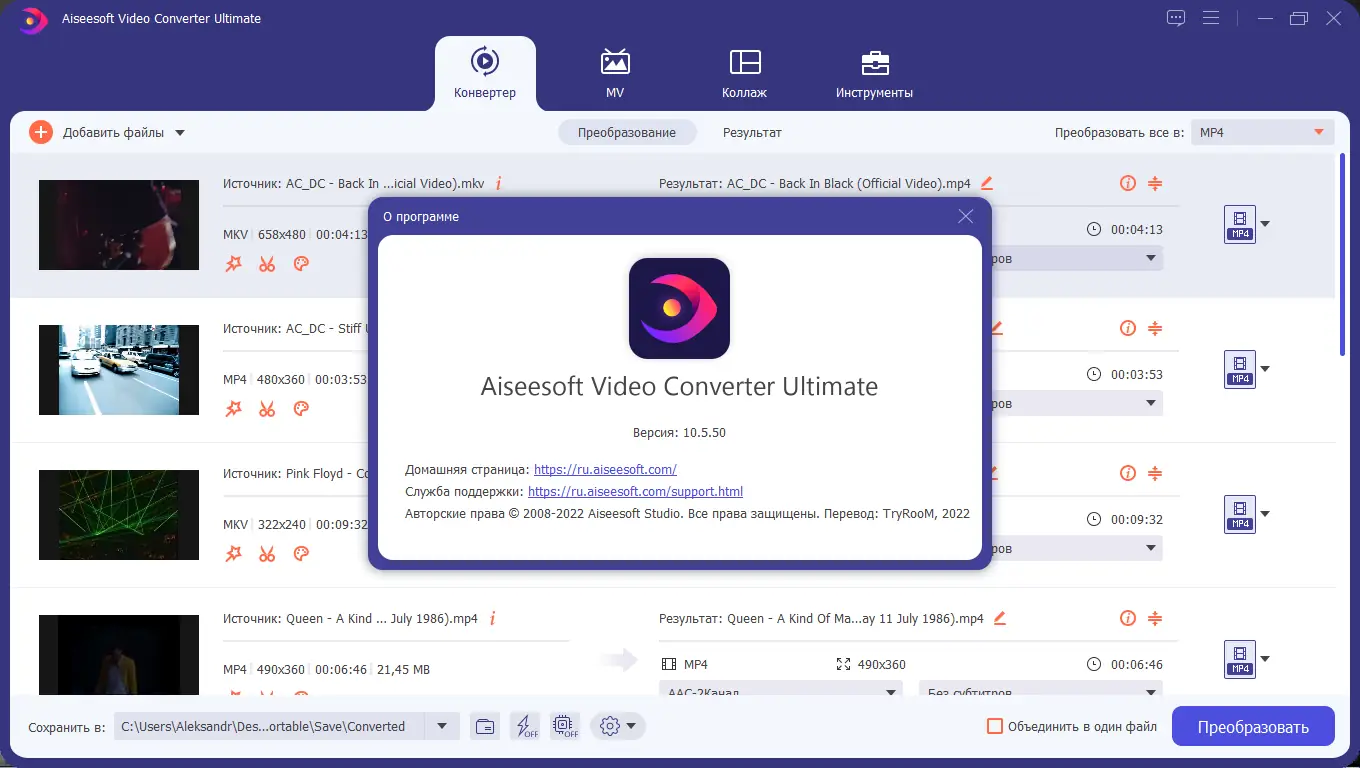Open MP4 format icon for Back In Black

point(1240,224)
